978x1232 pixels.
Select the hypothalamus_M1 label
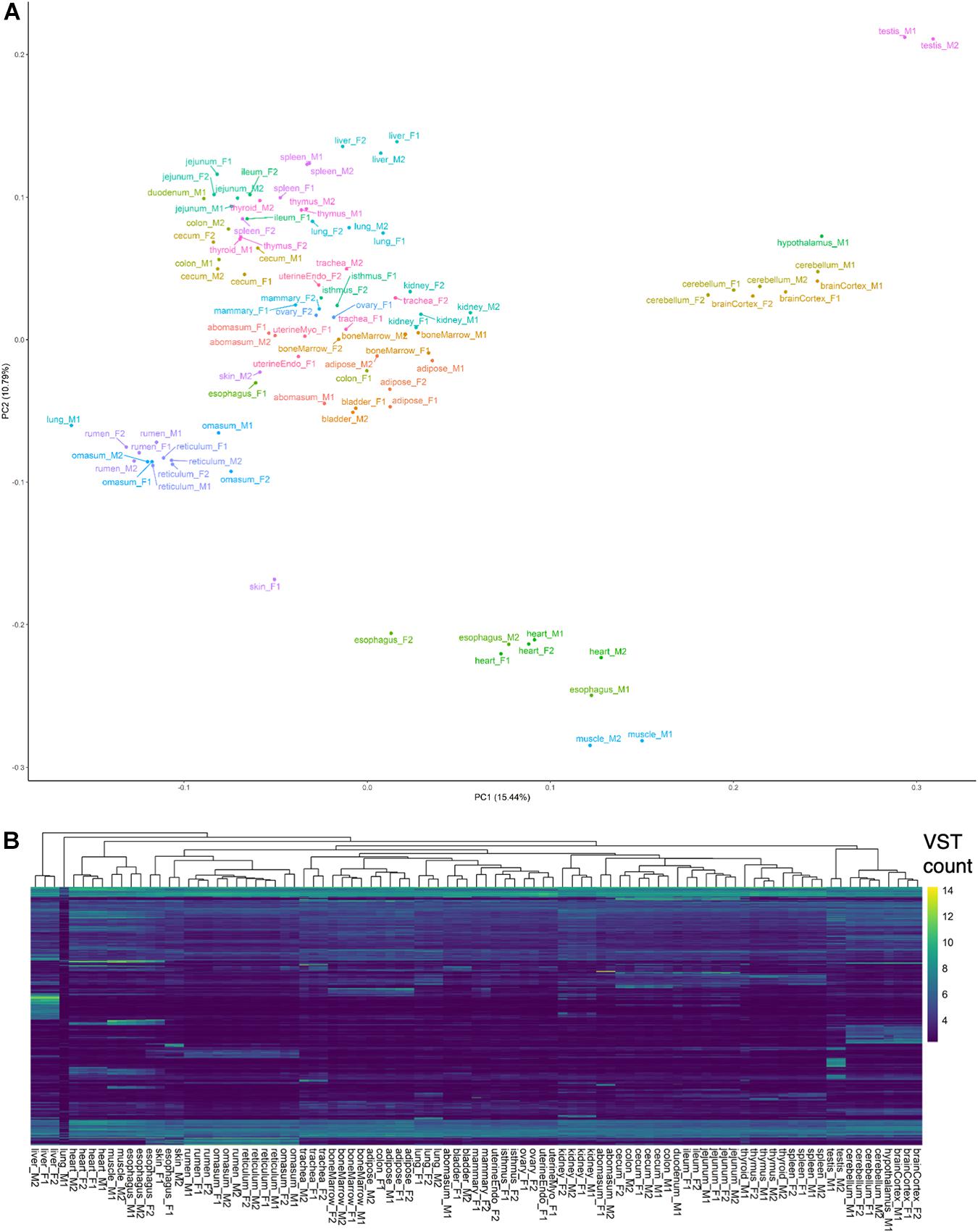(x=813, y=243)
